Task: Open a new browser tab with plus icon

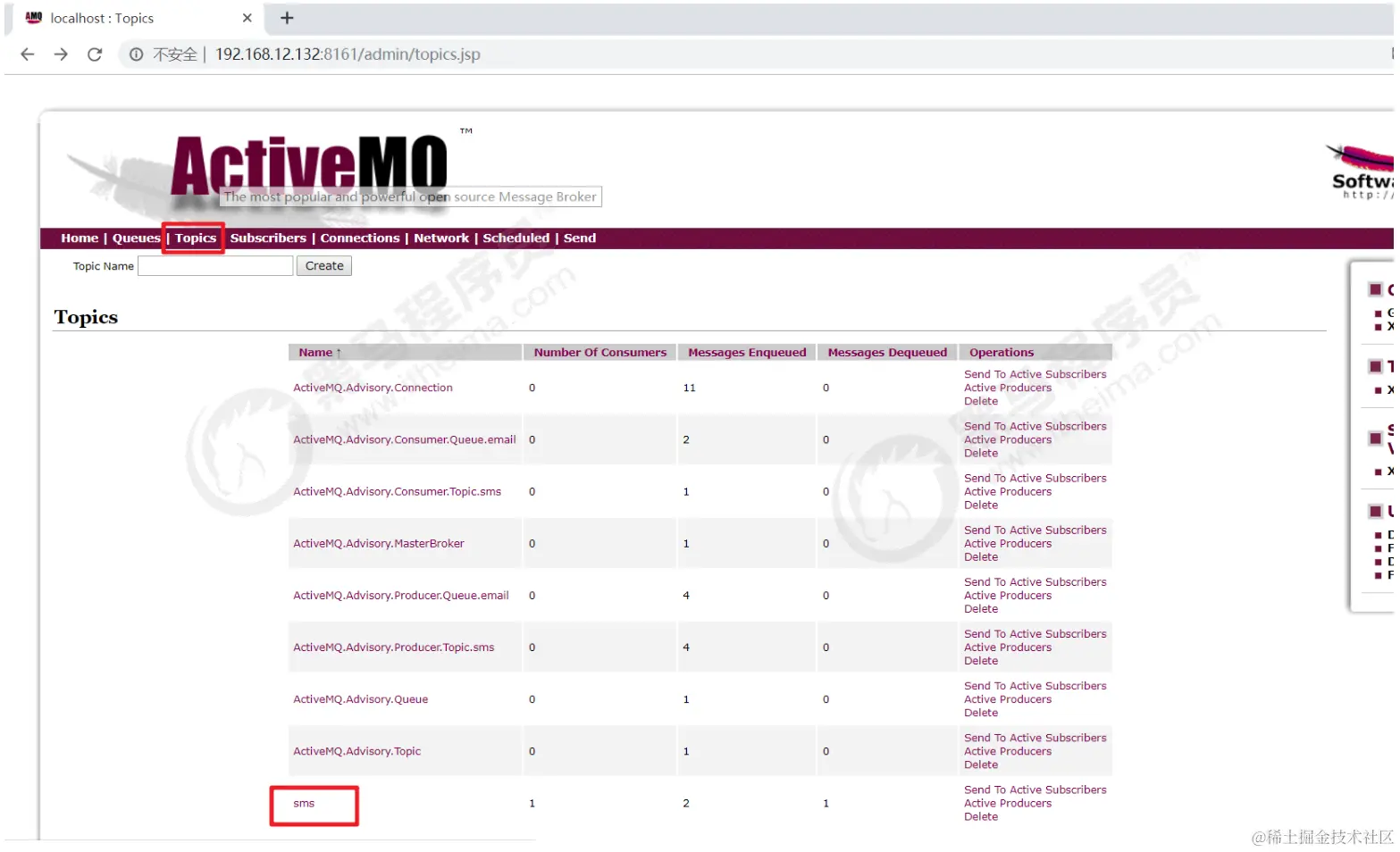Action: [287, 18]
